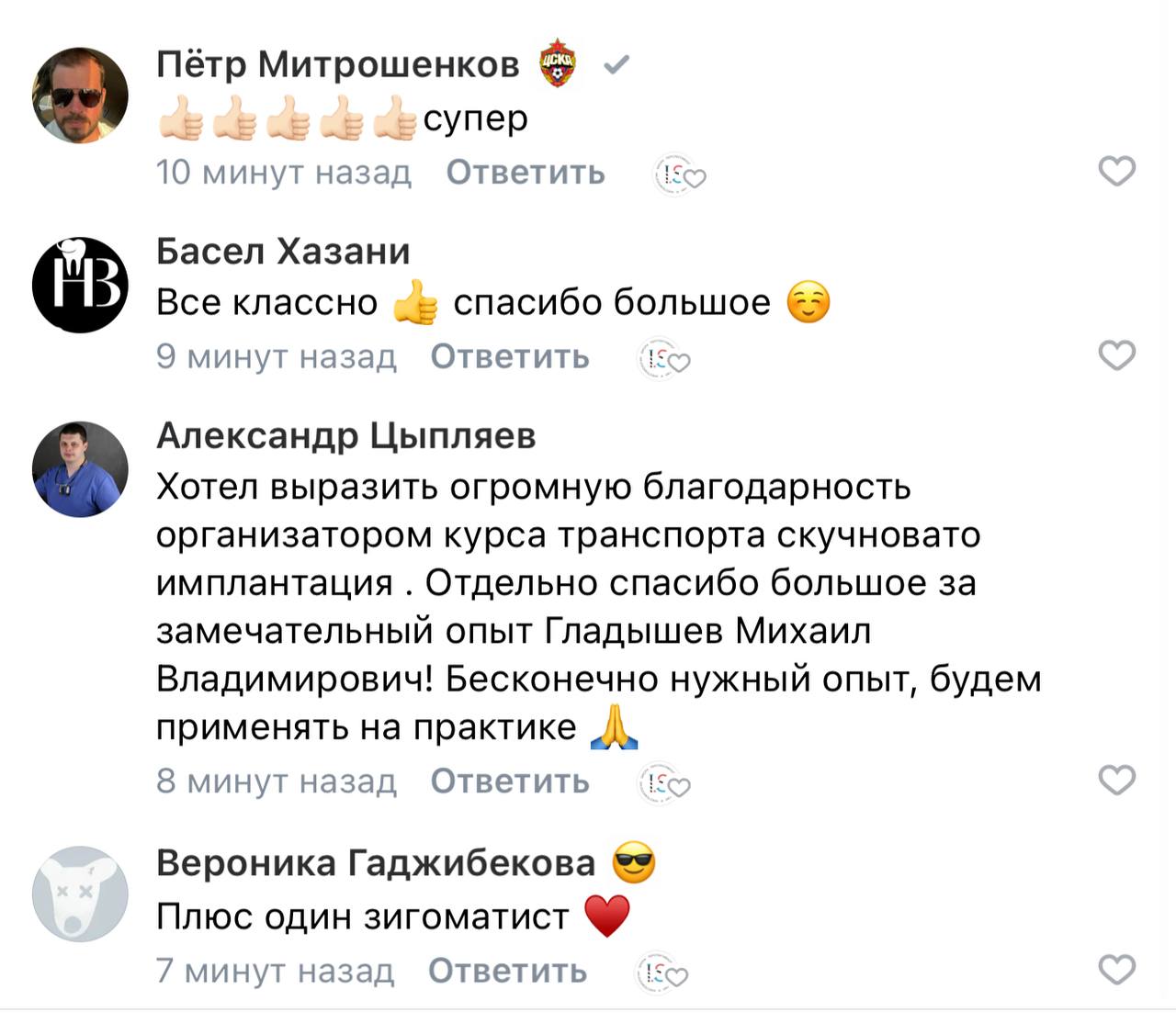Viewport: 1176px width, 1023px height.
Task: Click the sunglasses emoji status beside Гаджибекова
Action: click(634, 862)
